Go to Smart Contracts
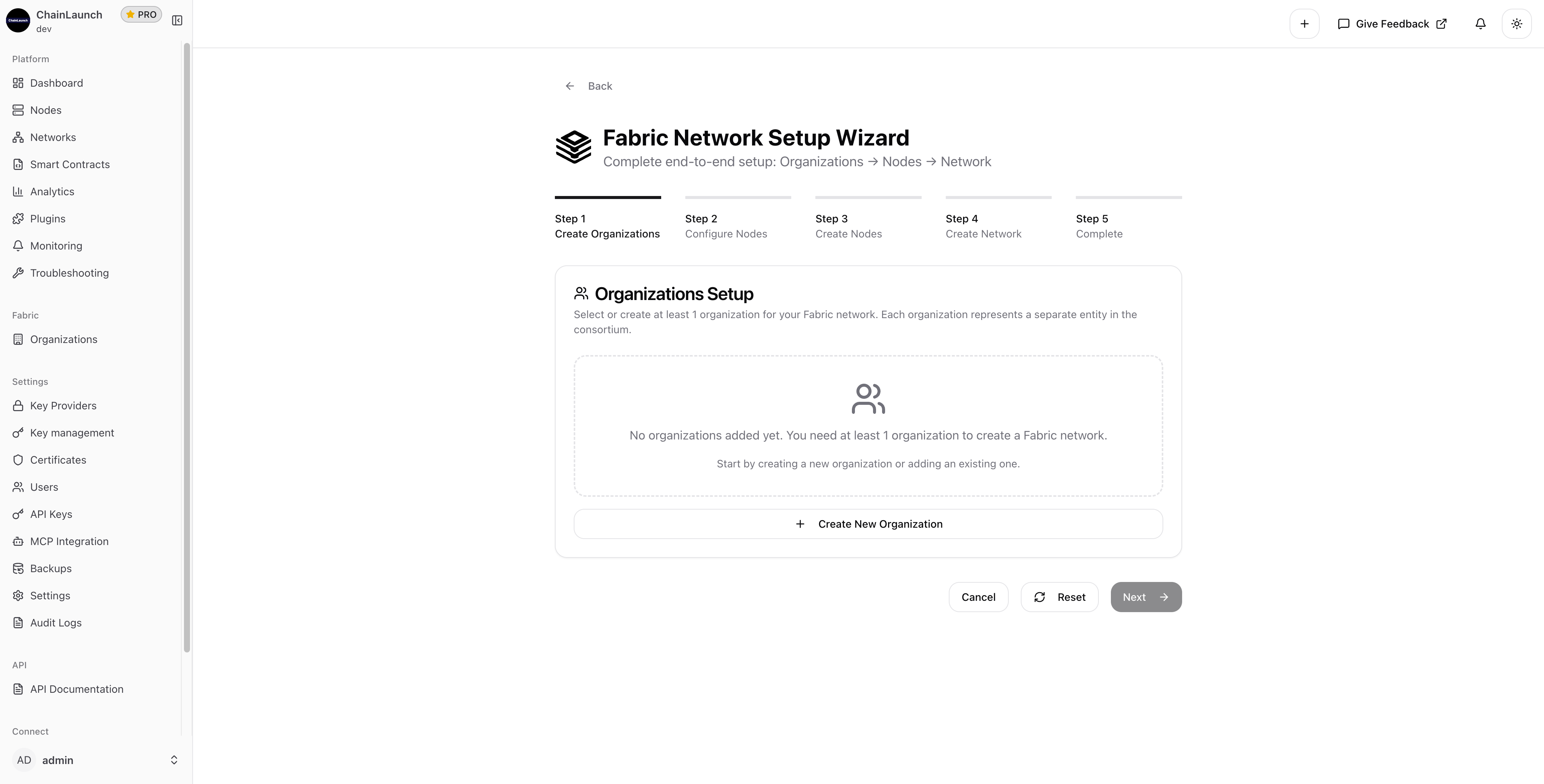Screen dimensions: 1544x784 tap(69, 164)
